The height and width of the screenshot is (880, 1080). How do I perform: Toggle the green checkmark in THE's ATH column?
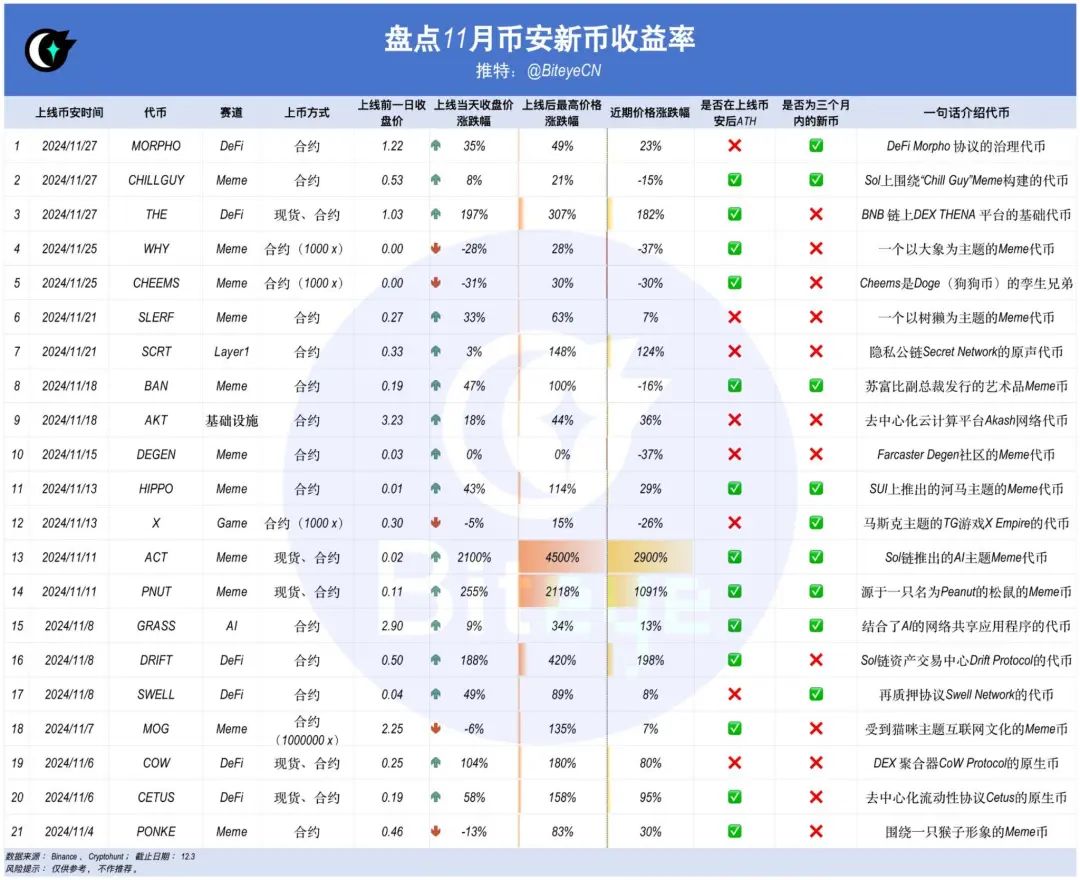pyautogui.click(x=735, y=214)
